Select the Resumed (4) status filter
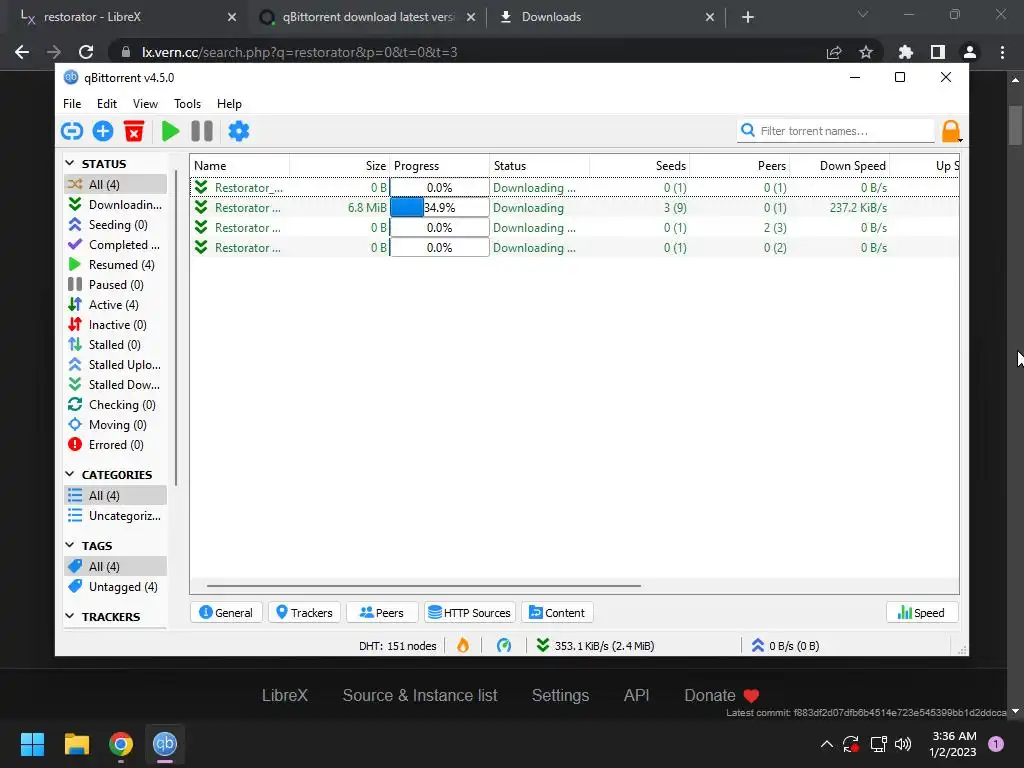This screenshot has height=768, width=1024. point(116,264)
